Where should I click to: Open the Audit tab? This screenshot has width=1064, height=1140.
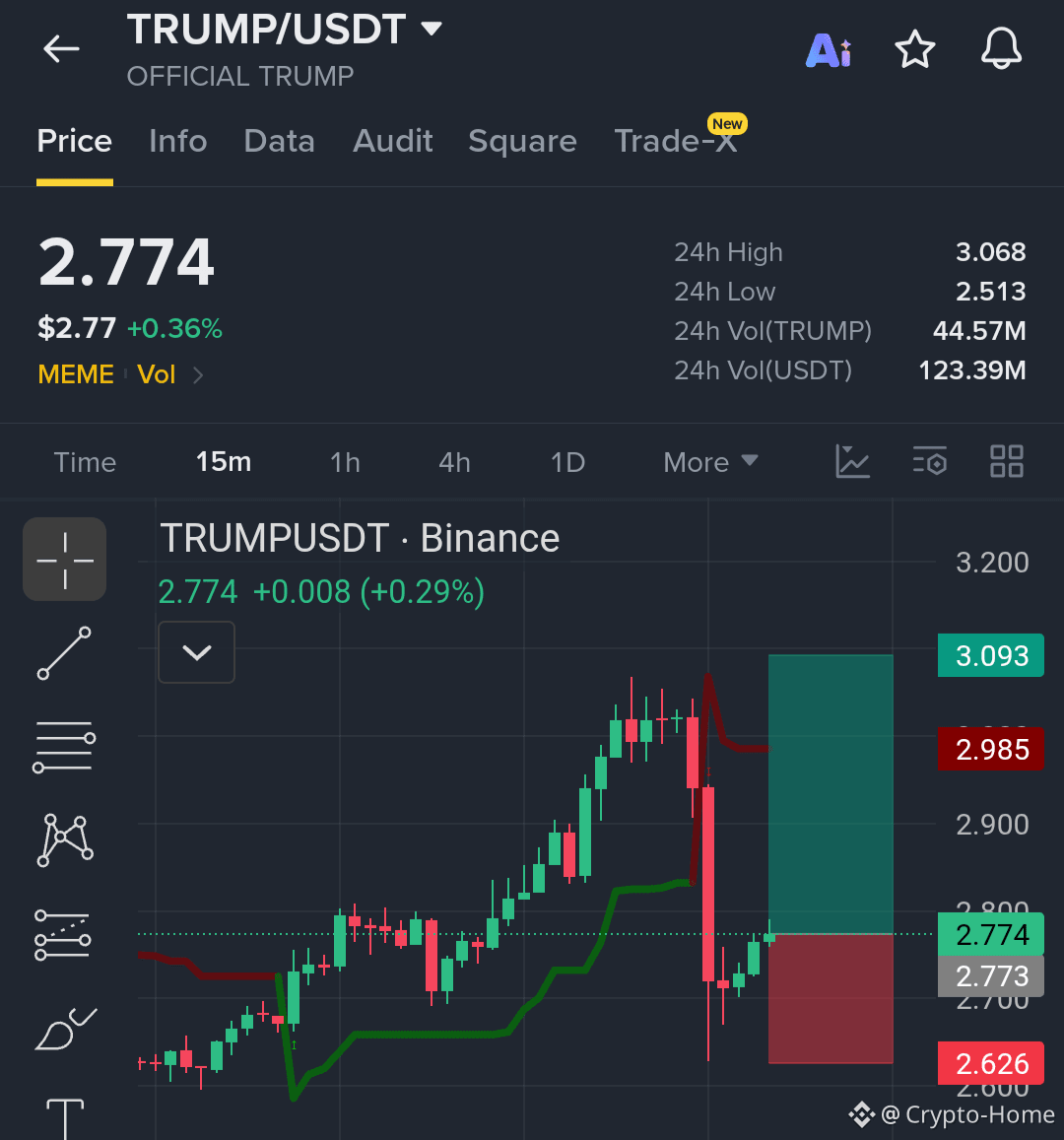[392, 141]
